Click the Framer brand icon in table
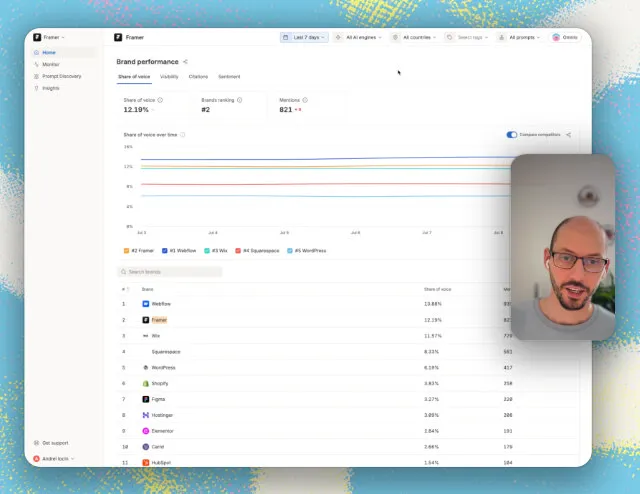Image resolution: width=640 pixels, height=494 pixels. (x=146, y=320)
